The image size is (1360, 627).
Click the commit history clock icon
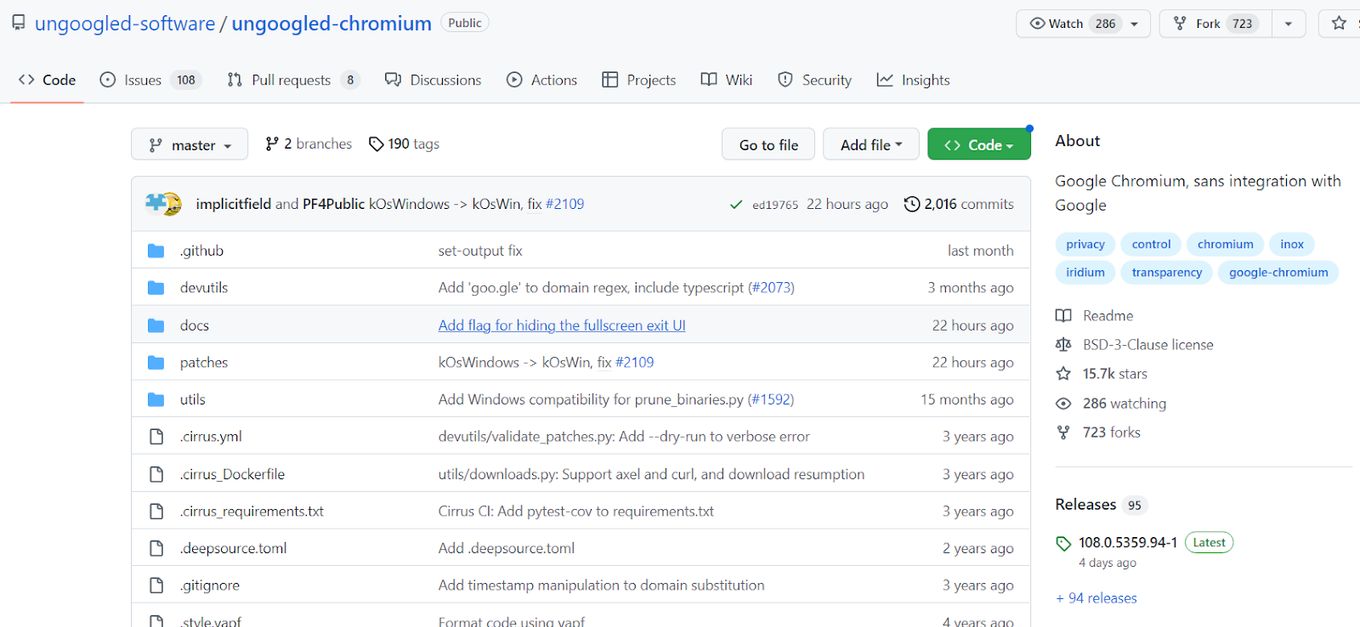[x=912, y=204]
